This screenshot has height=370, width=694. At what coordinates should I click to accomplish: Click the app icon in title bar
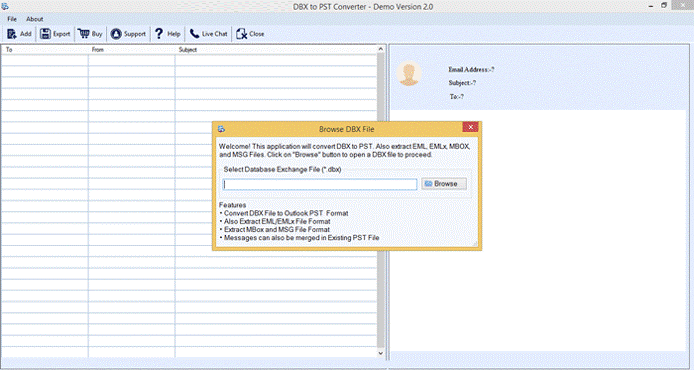coord(5,6)
